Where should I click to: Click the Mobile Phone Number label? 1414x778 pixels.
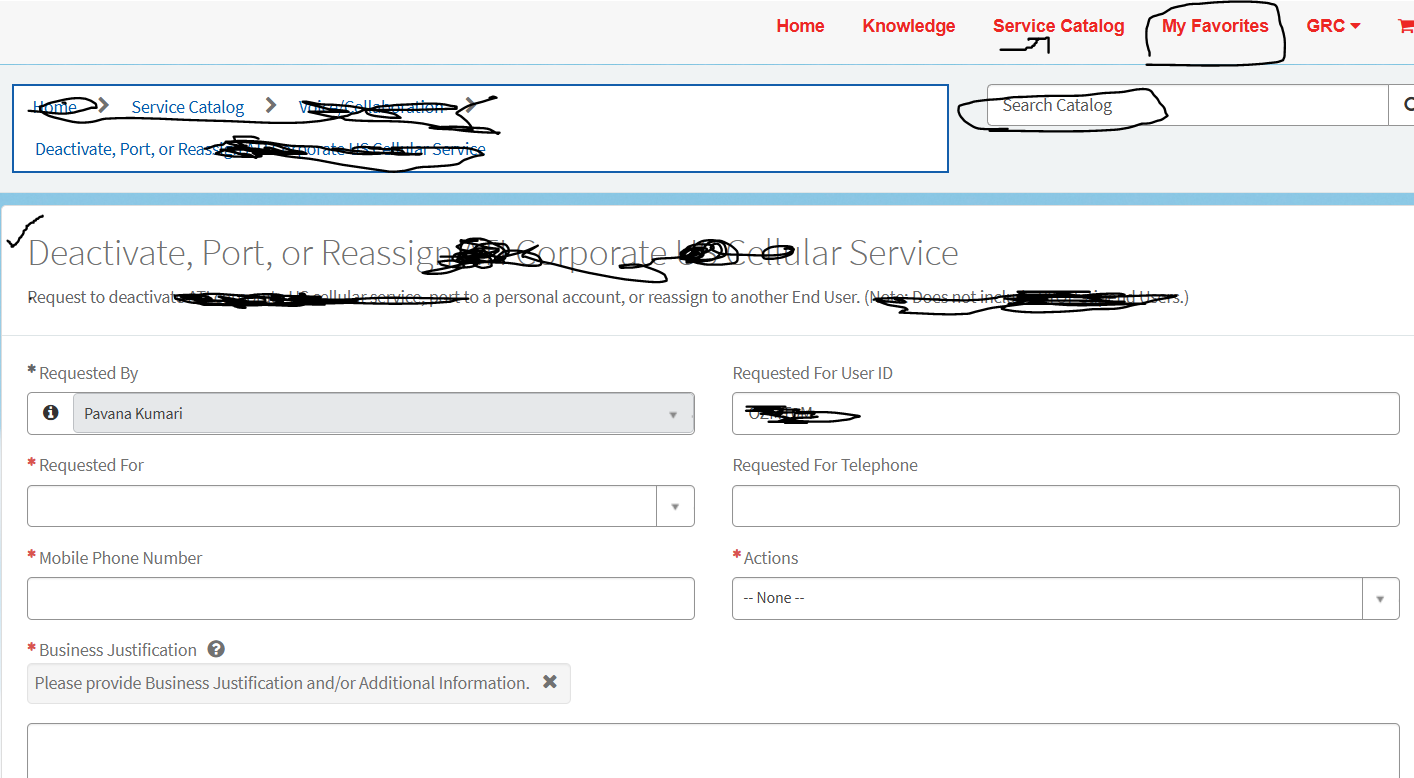120,558
